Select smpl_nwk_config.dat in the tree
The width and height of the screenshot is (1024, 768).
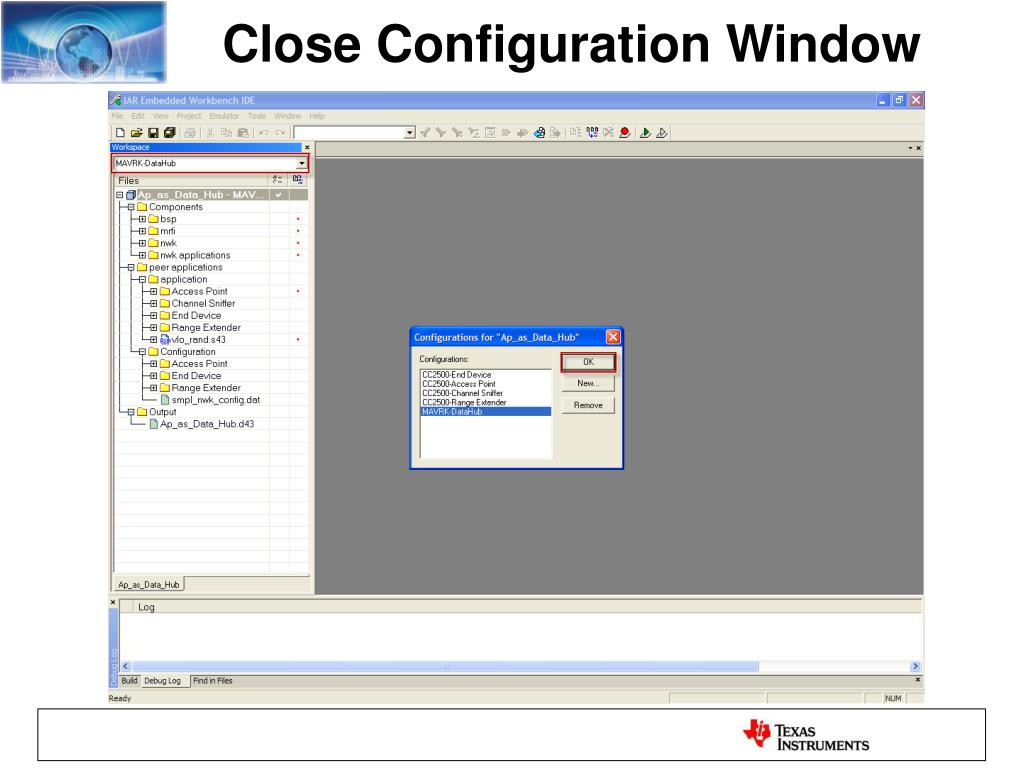point(216,400)
